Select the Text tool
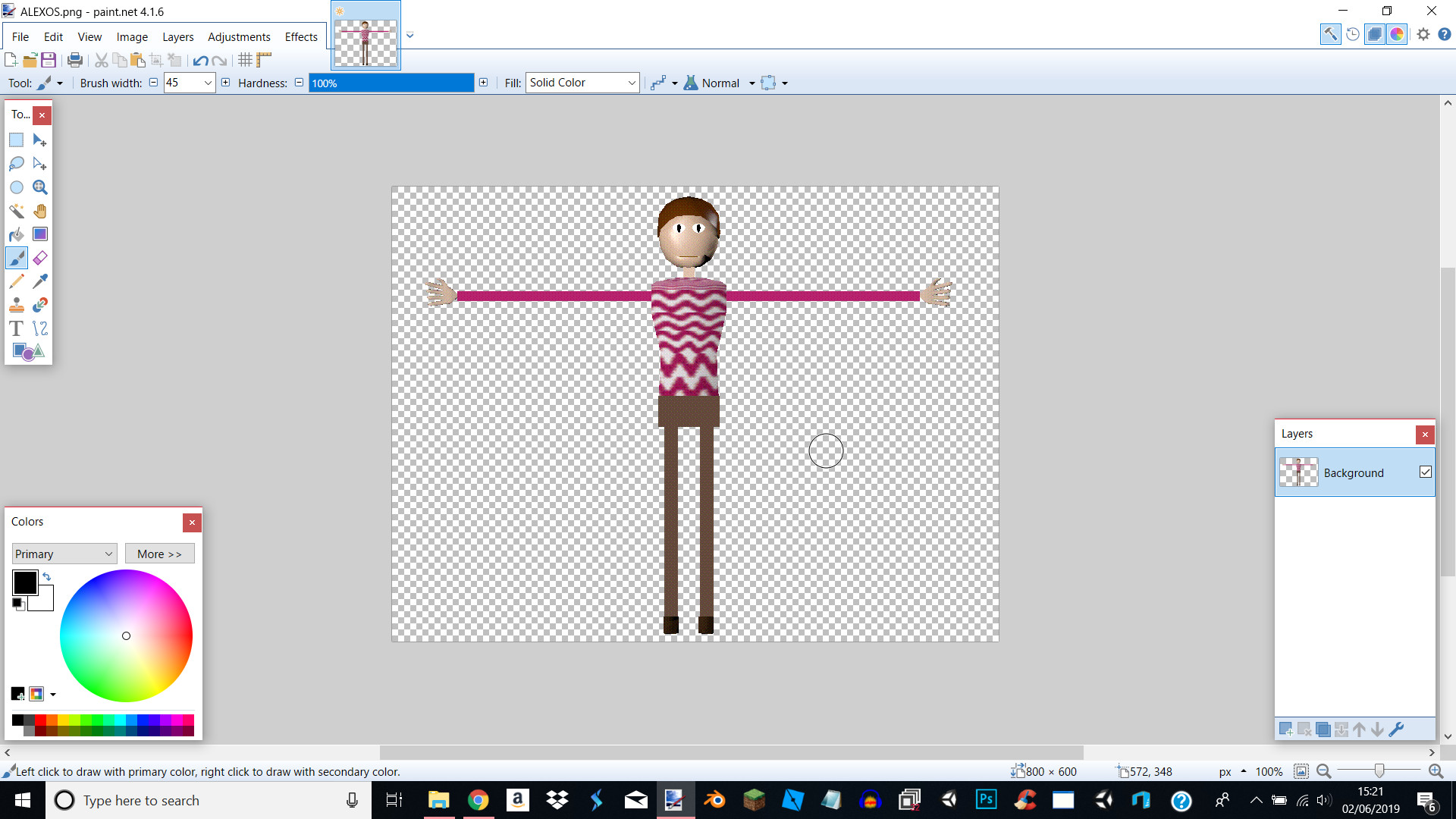1456x819 pixels. (17, 328)
